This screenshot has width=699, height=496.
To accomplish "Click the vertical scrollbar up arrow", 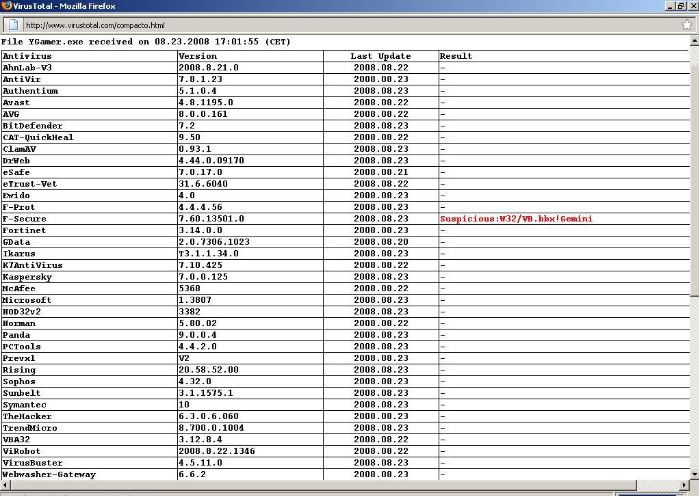I will point(695,41).
